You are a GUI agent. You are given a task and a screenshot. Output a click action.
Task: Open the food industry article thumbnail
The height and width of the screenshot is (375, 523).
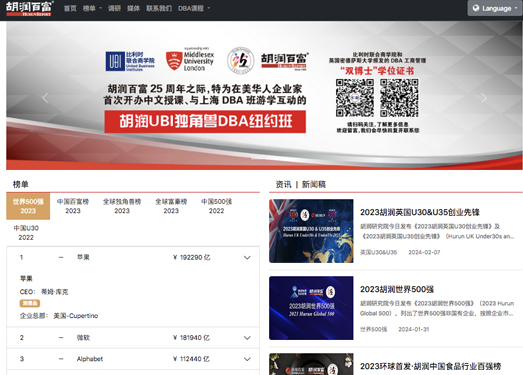(x=311, y=364)
